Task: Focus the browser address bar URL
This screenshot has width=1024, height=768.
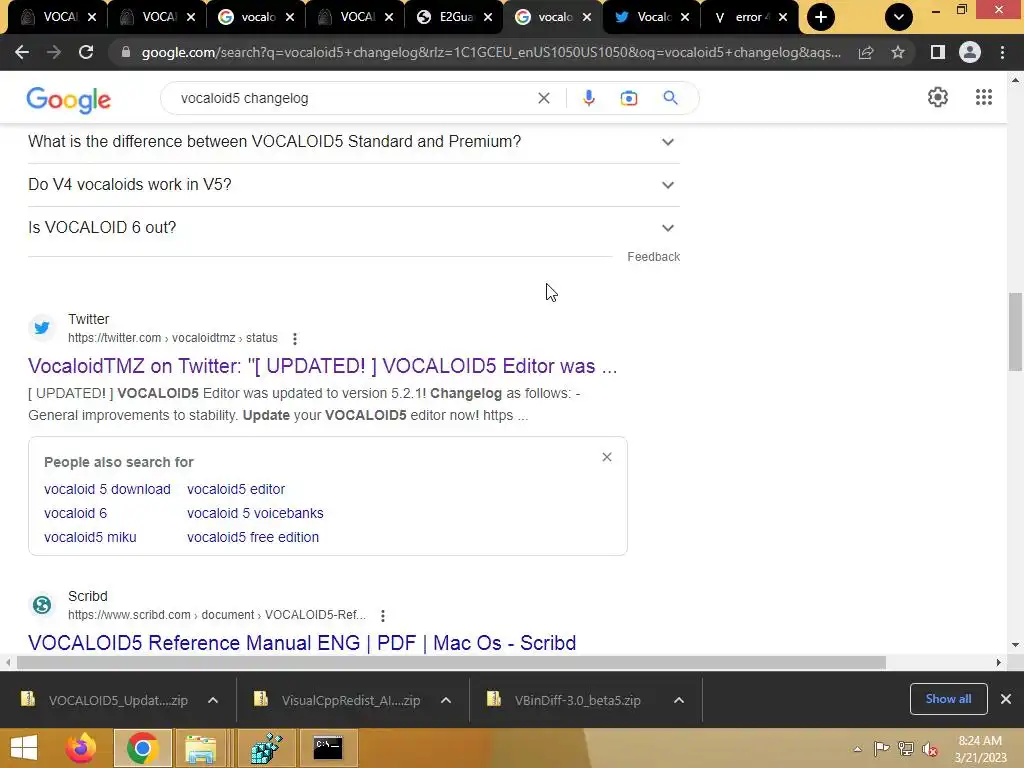Action: coord(491,52)
